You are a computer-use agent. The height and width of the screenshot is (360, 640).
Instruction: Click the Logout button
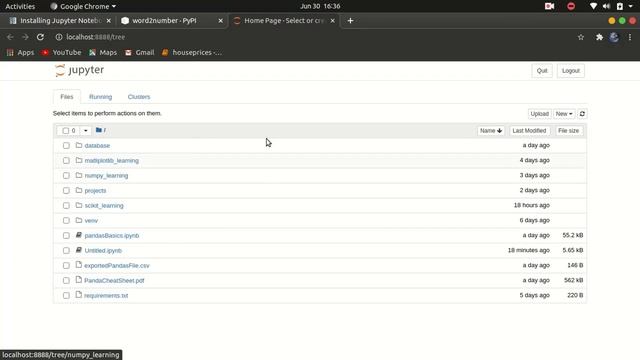571,71
